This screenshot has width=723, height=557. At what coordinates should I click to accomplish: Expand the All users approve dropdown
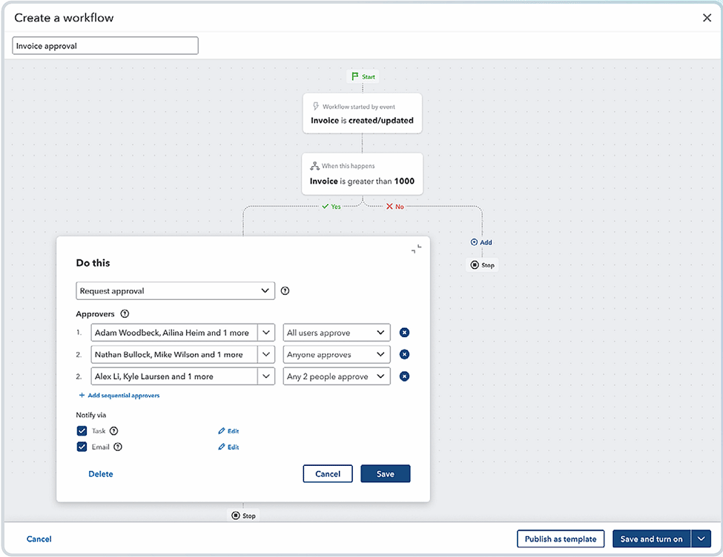tap(337, 332)
